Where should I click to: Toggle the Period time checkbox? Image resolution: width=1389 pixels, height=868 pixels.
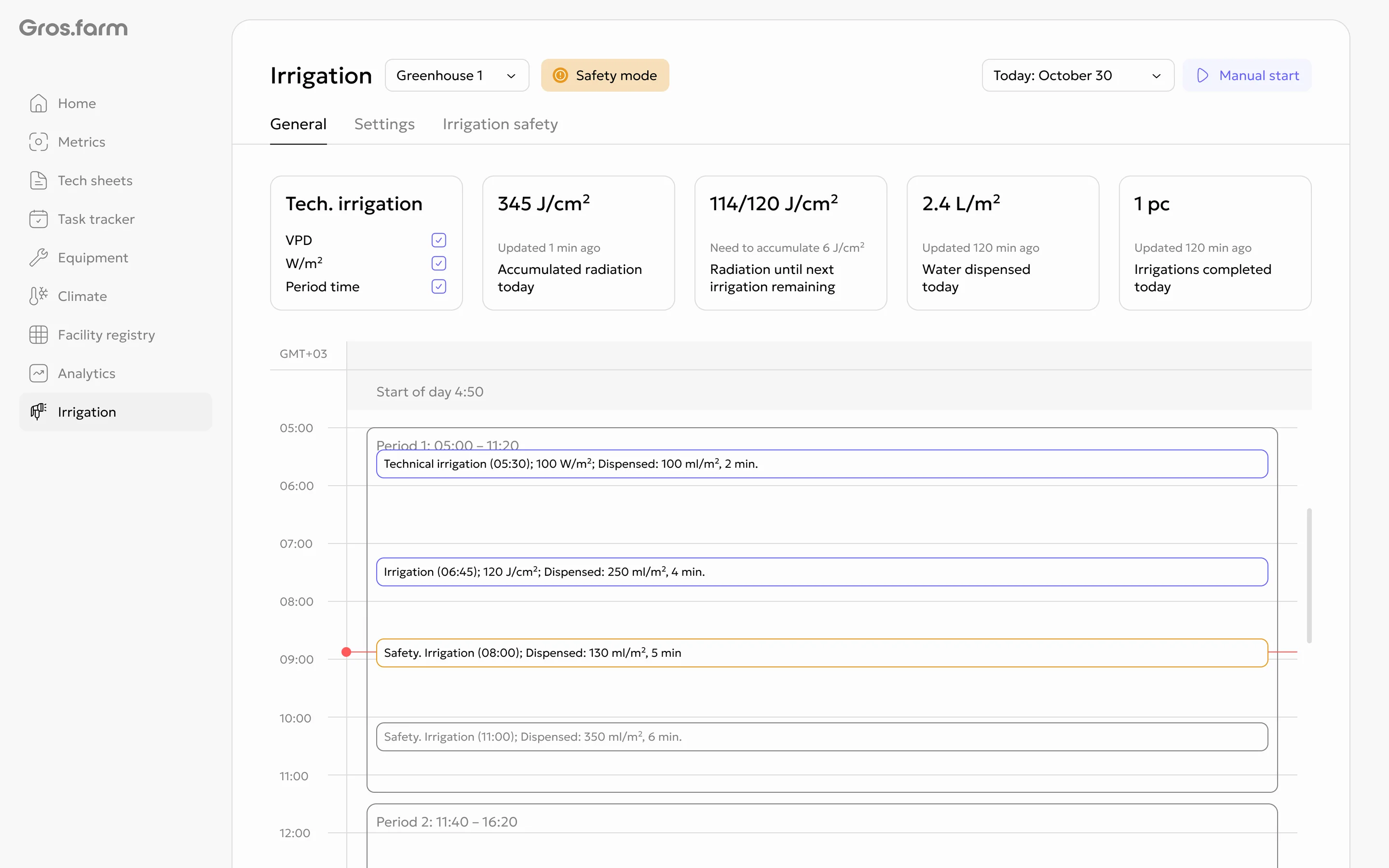438,286
